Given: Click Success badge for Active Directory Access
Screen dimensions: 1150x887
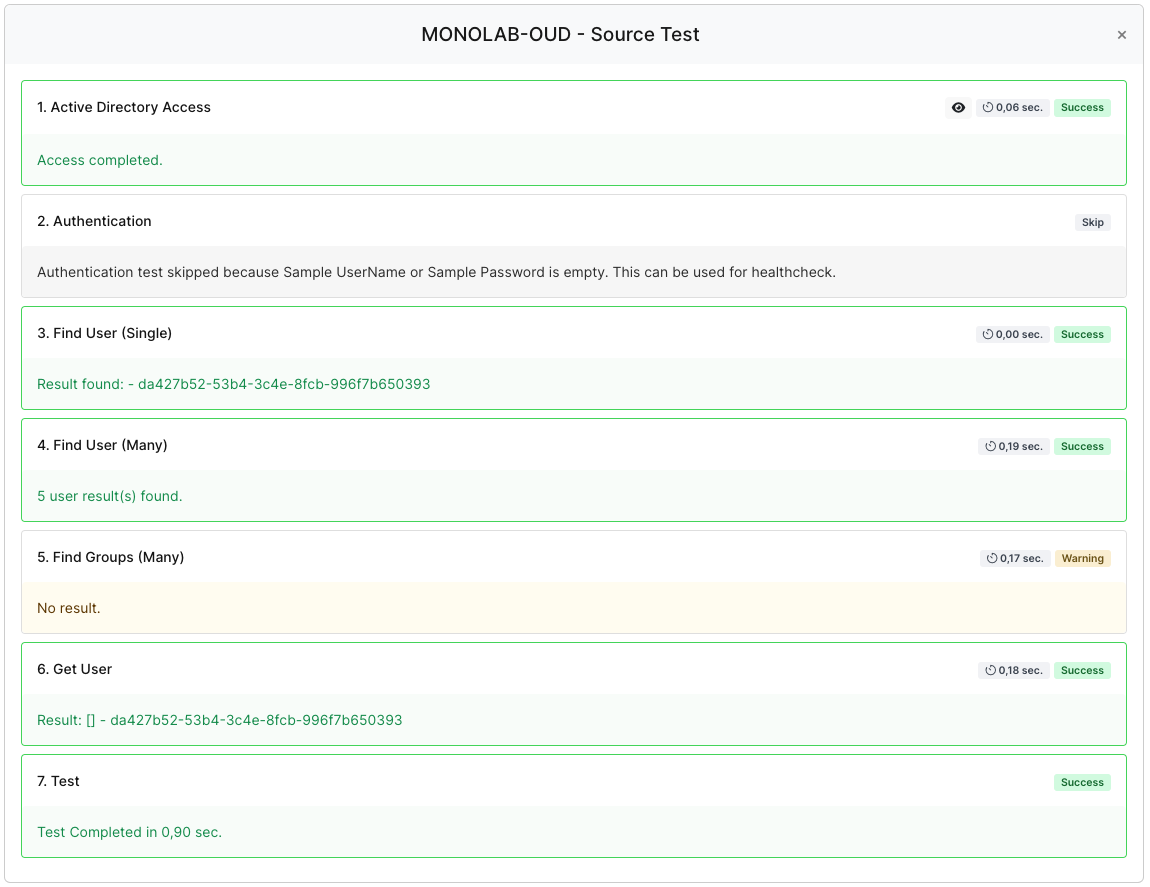Looking at the screenshot, I should [x=1082, y=108].
